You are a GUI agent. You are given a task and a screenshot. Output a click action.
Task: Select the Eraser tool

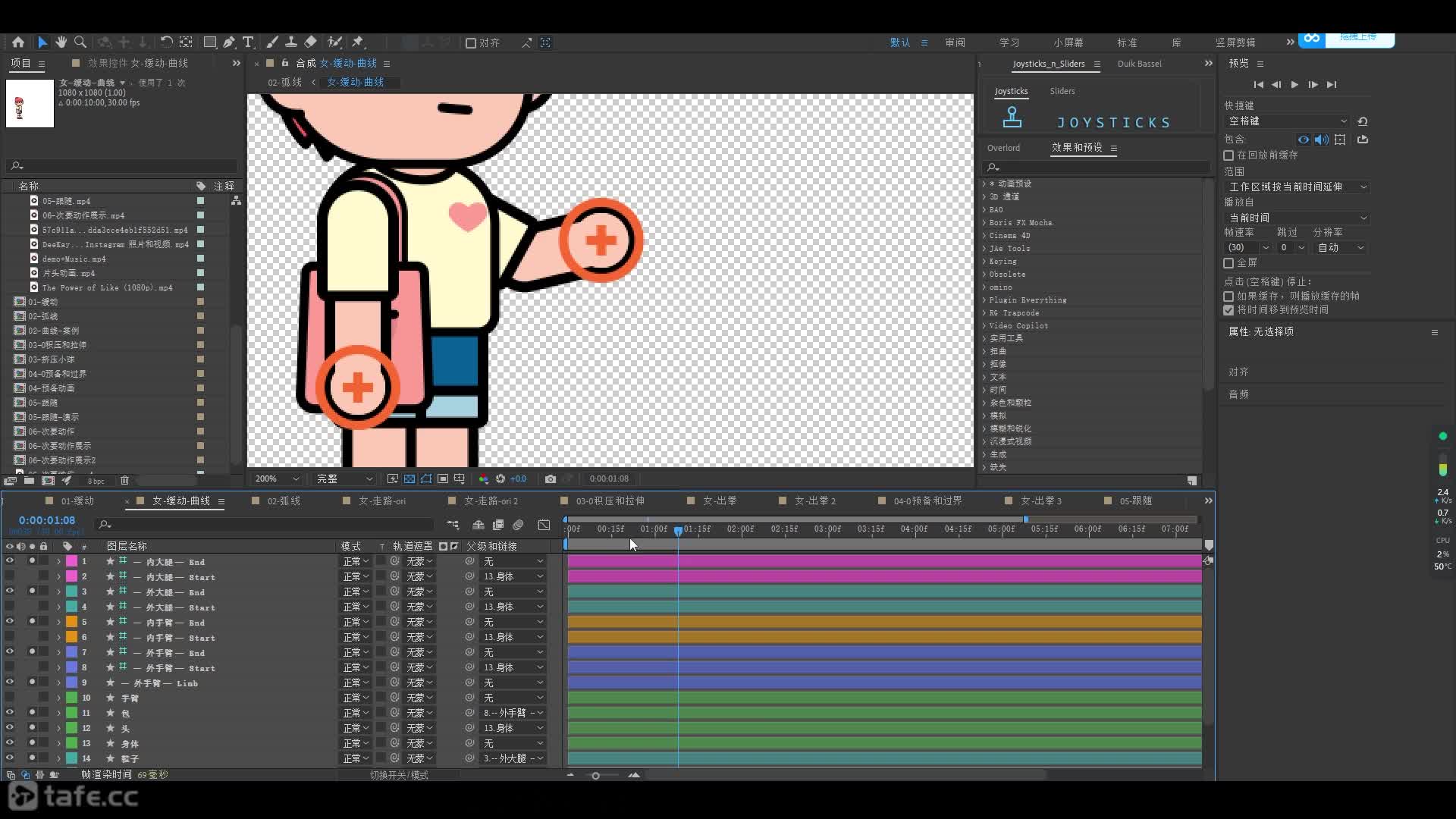310,42
